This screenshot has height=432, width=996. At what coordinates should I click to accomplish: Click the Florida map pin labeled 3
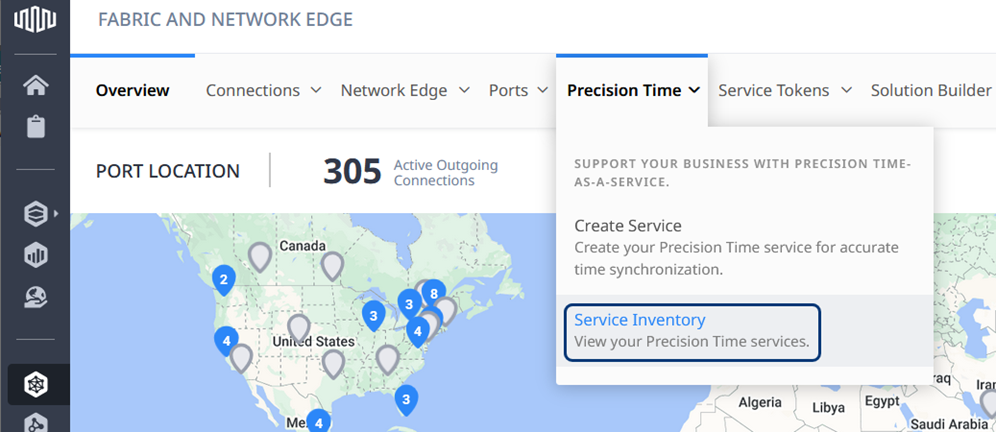[406, 400]
